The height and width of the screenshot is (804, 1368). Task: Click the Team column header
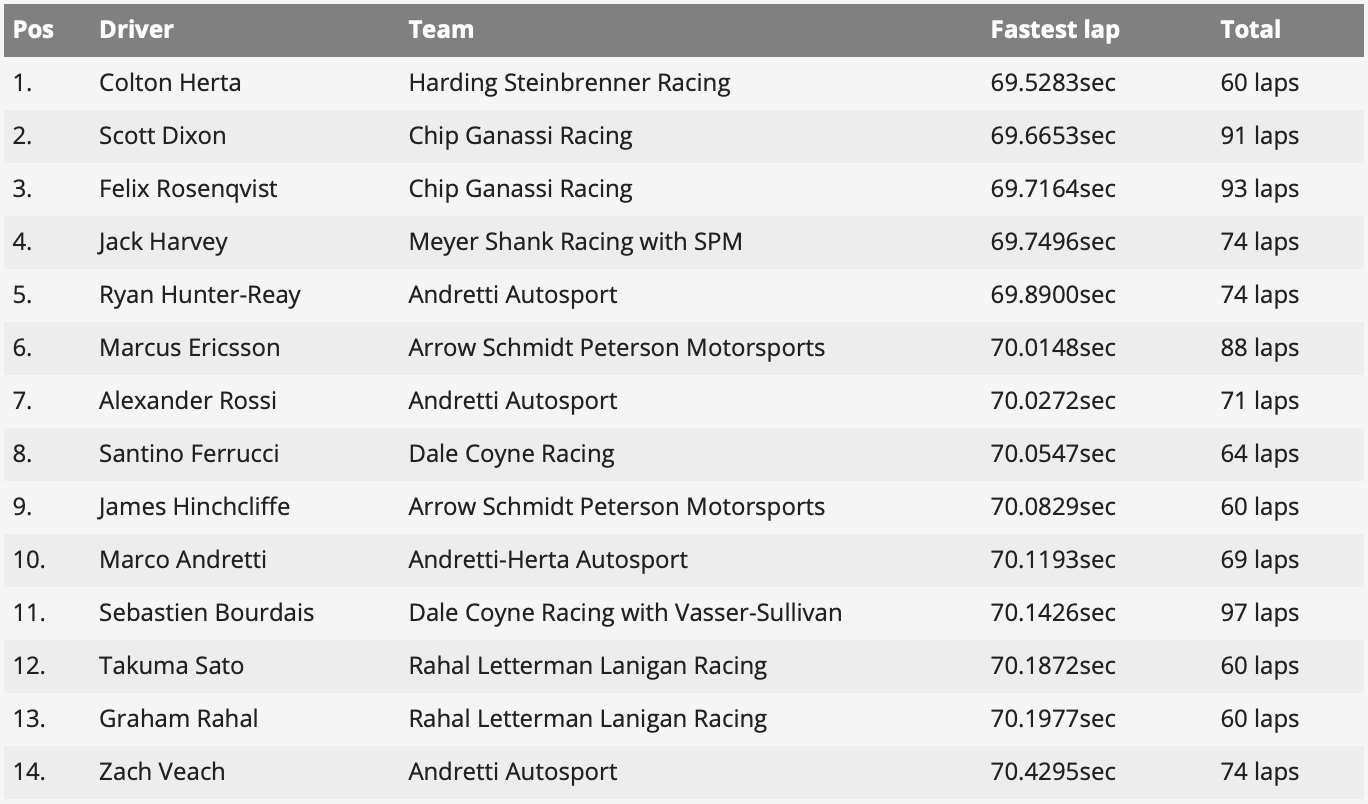[x=441, y=30]
